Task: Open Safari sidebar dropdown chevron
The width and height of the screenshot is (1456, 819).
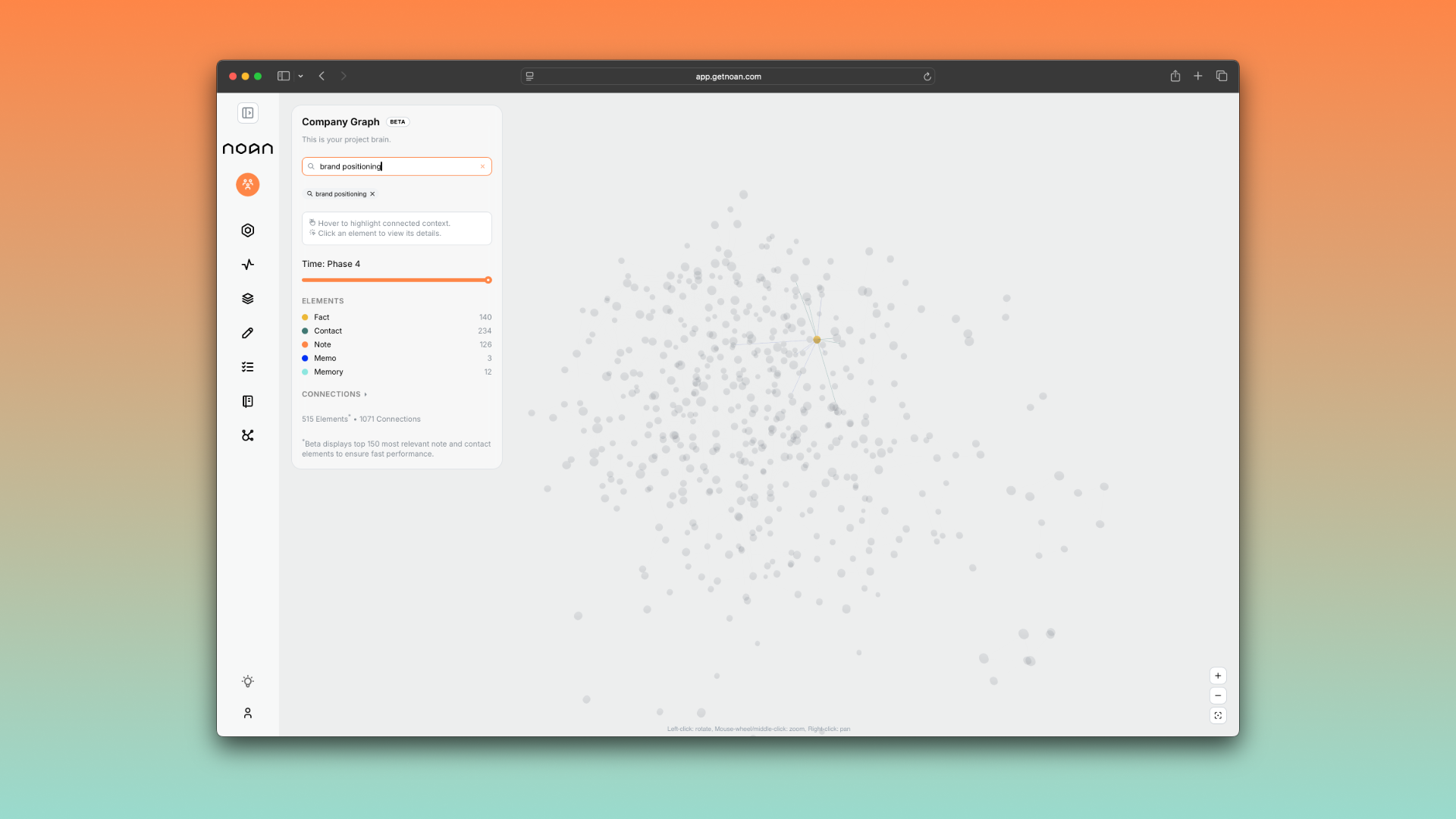Action: [301, 77]
